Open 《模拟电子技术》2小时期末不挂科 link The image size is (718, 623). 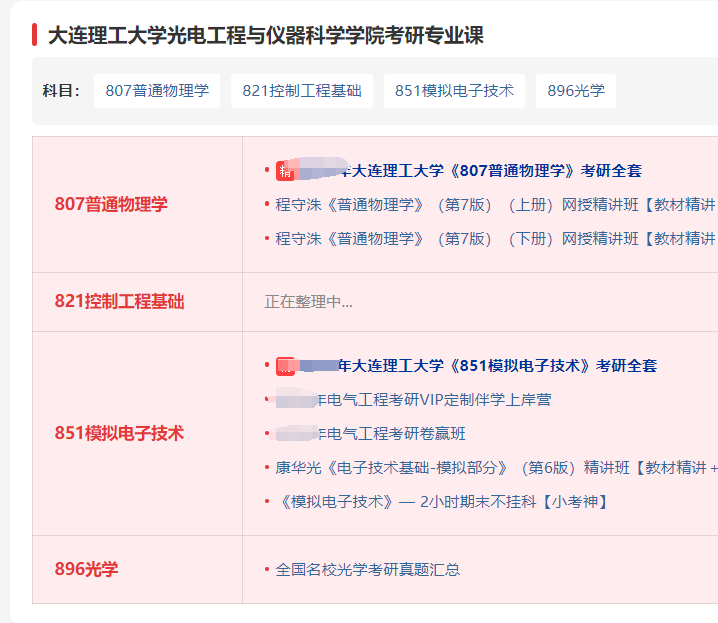click(x=441, y=502)
